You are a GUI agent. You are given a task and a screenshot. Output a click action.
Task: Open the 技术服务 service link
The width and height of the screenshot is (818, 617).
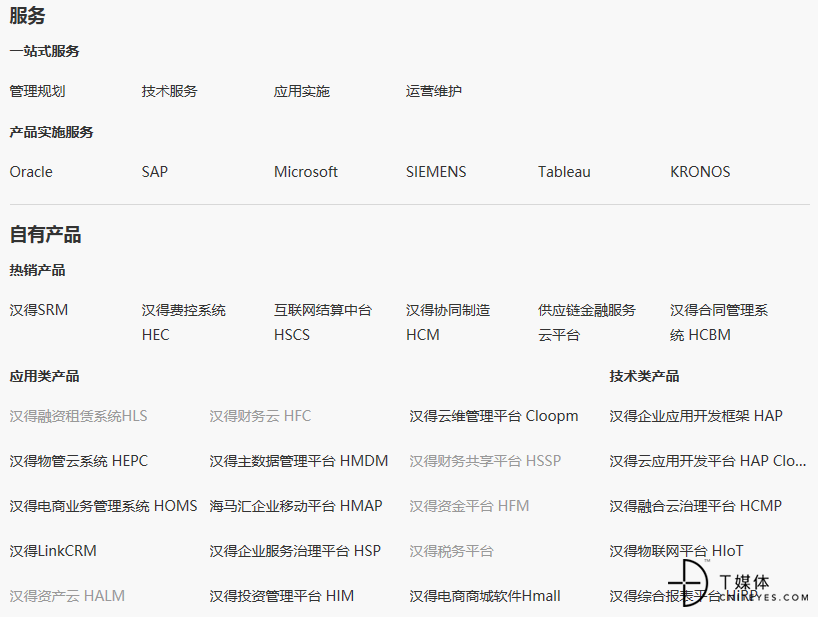click(170, 91)
